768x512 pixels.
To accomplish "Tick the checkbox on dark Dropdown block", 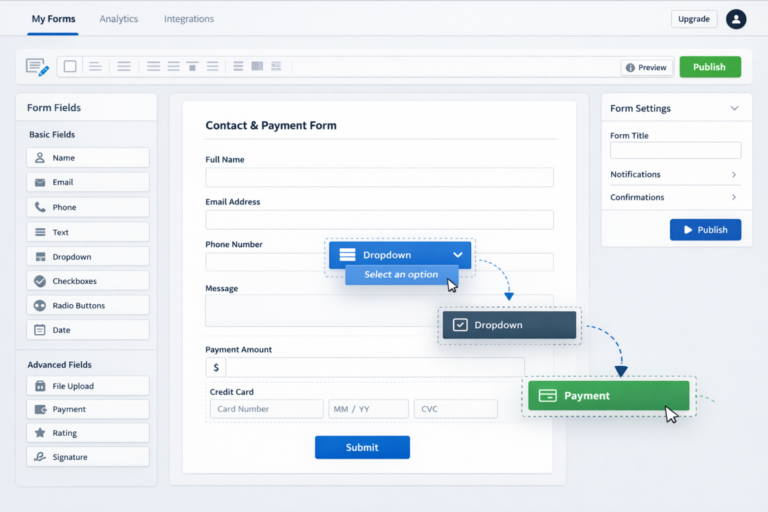I will (460, 325).
